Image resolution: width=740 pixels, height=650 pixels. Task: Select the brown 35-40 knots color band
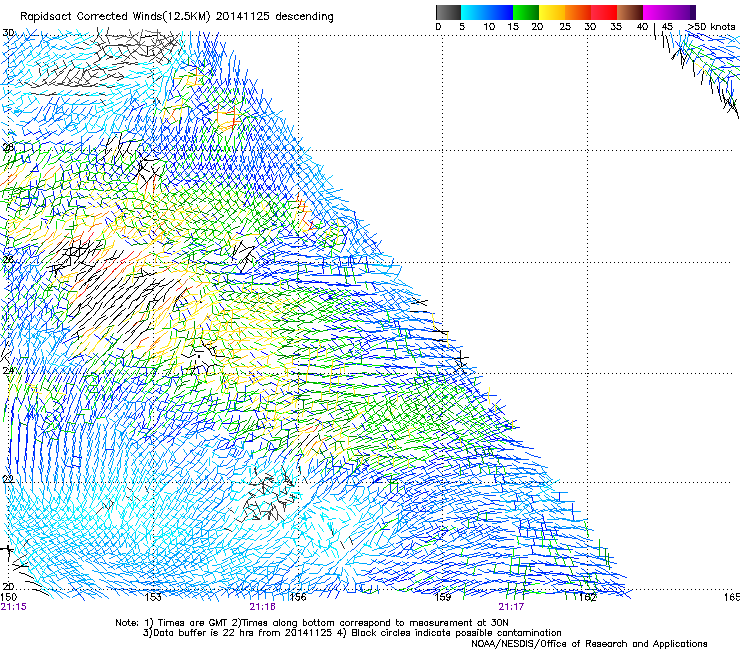click(x=630, y=12)
